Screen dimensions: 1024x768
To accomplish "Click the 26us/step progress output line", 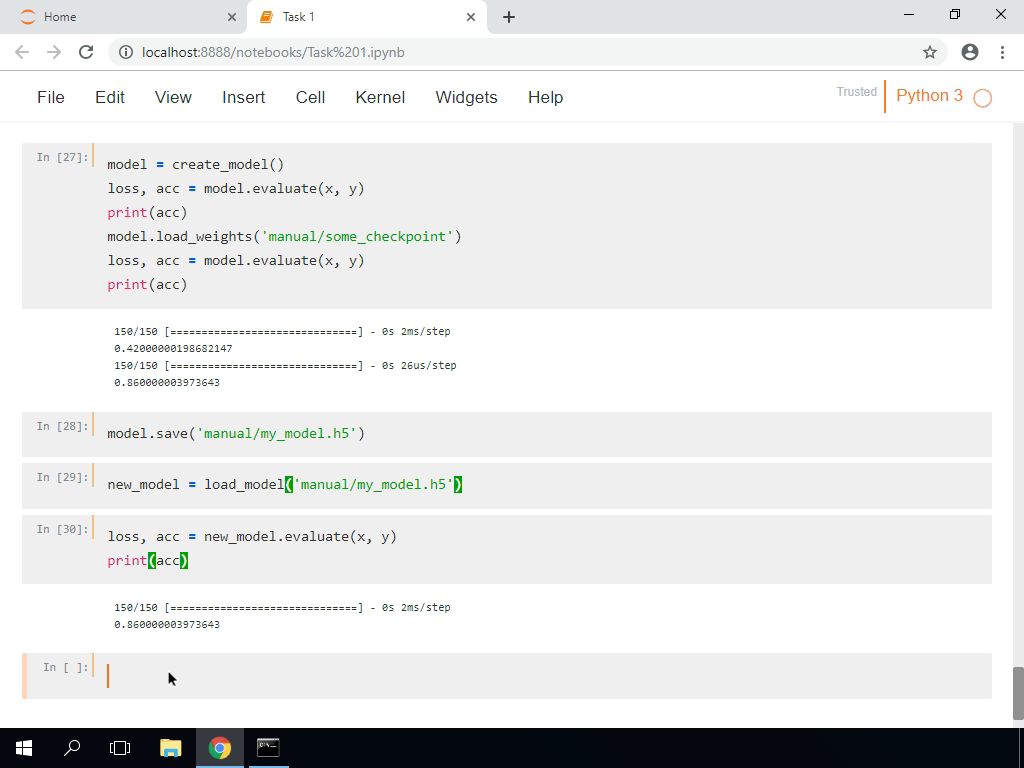I will [x=285, y=366].
